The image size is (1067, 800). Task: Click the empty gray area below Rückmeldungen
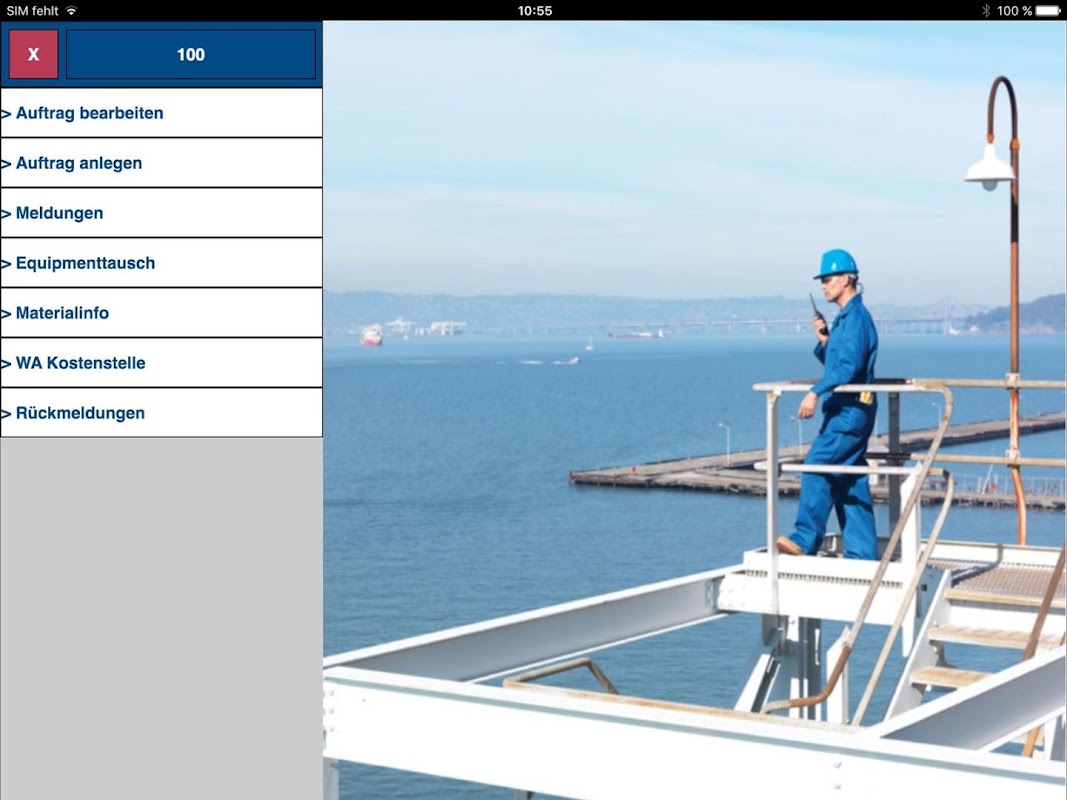point(161,618)
